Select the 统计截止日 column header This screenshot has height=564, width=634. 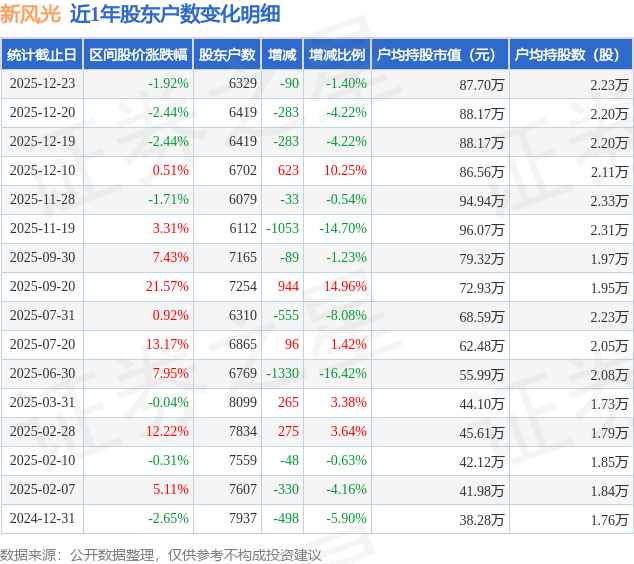[42, 55]
